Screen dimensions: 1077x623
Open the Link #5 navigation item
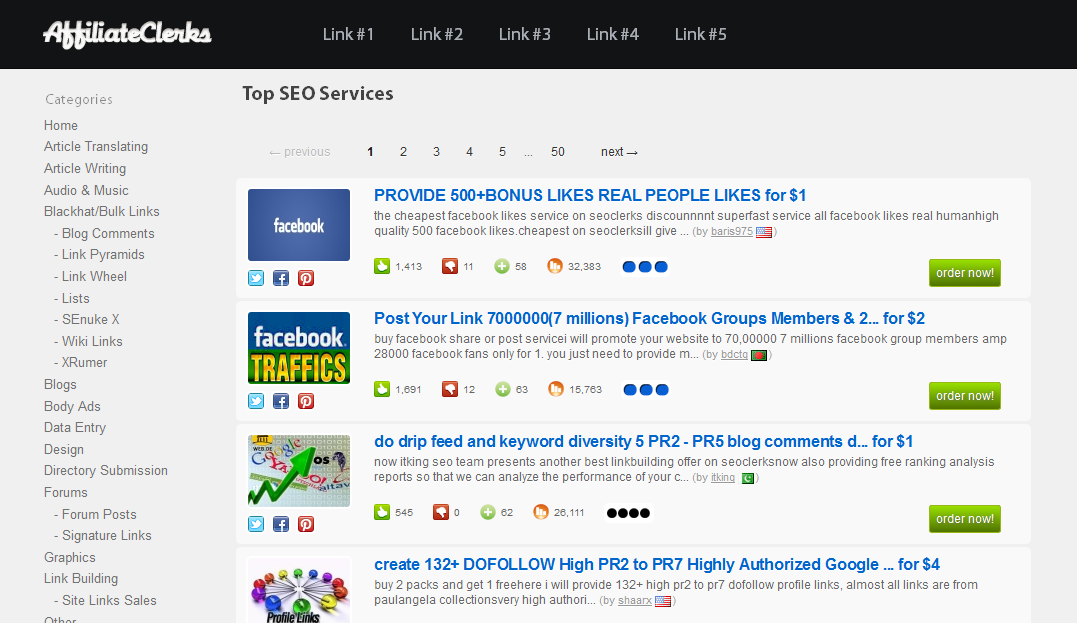click(700, 33)
